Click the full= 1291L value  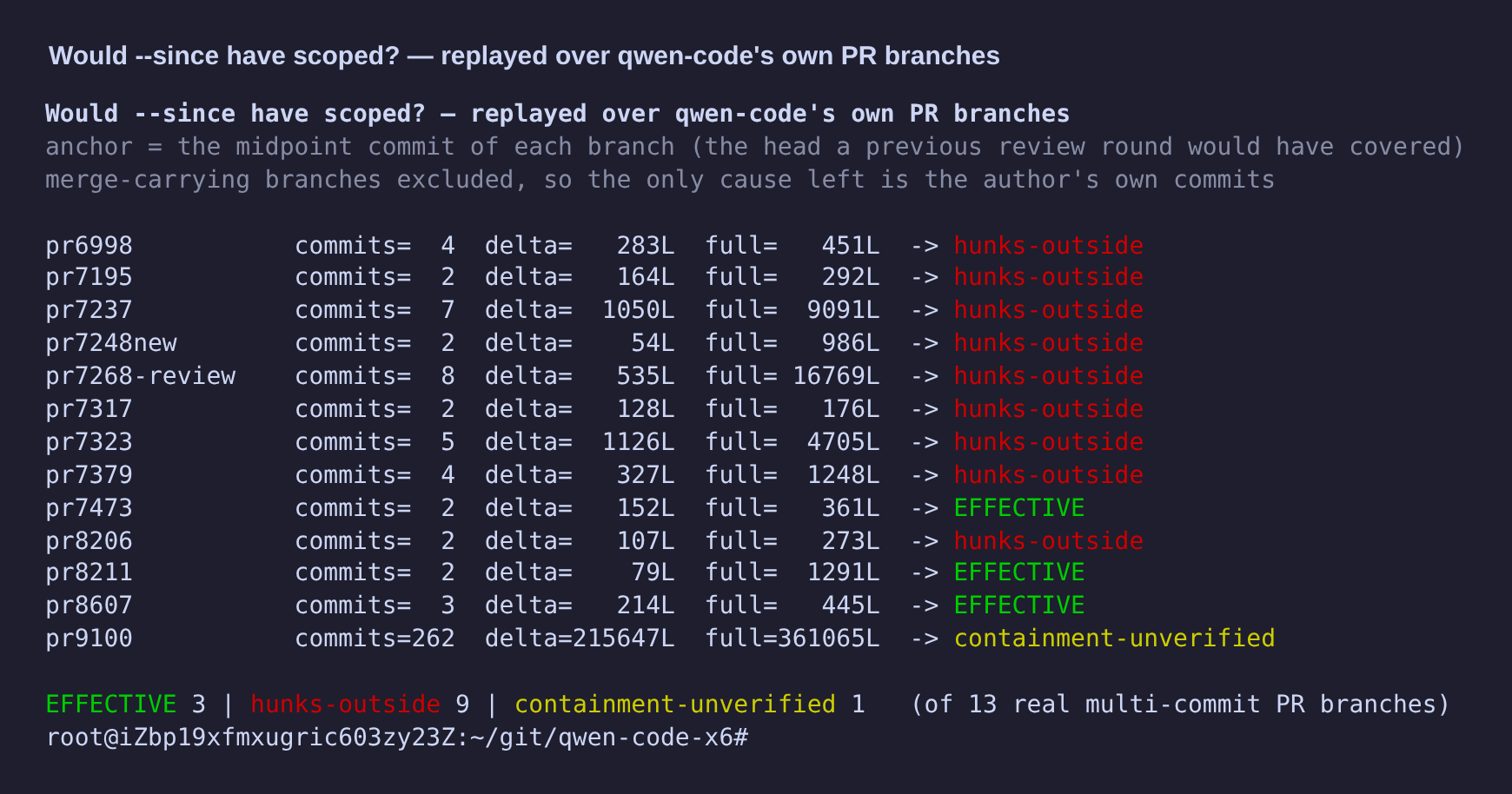pyautogui.click(x=792, y=572)
